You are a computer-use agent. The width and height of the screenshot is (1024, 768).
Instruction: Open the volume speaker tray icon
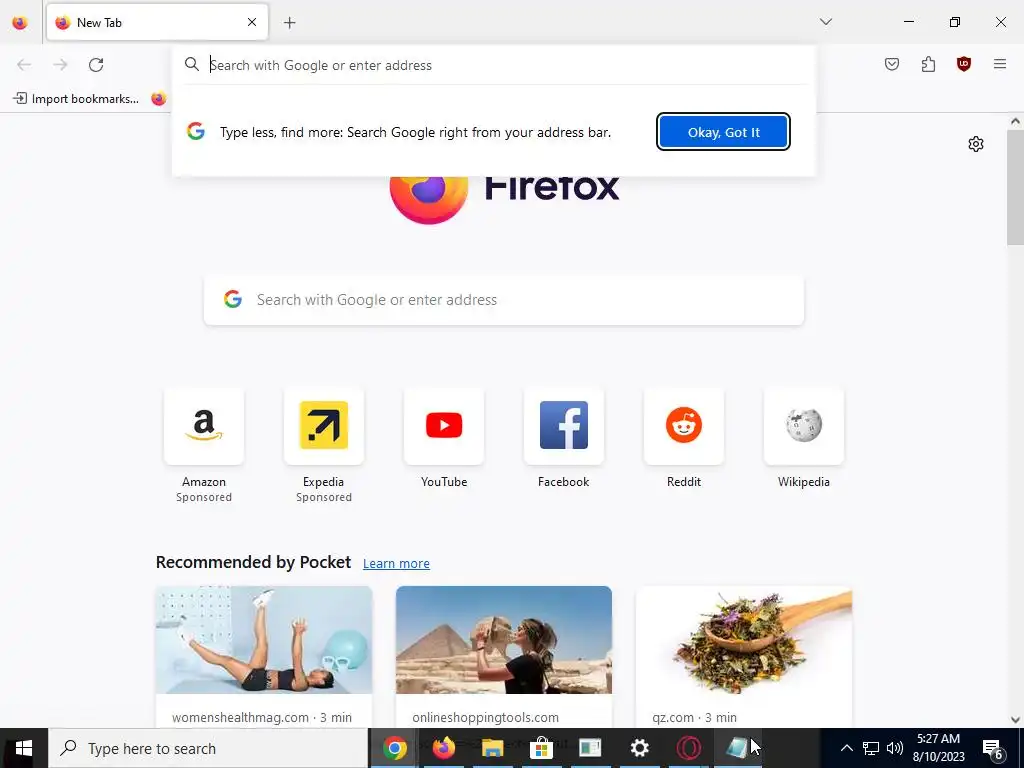(x=895, y=748)
